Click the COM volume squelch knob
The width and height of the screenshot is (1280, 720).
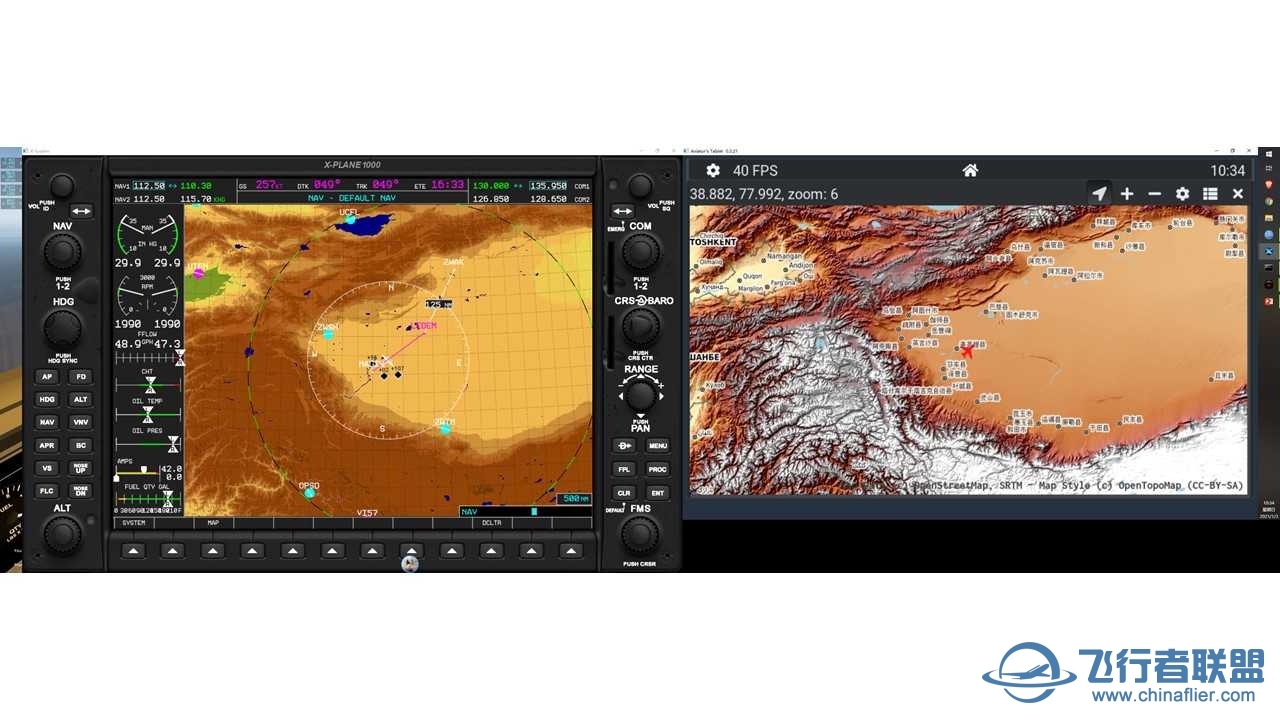640,185
